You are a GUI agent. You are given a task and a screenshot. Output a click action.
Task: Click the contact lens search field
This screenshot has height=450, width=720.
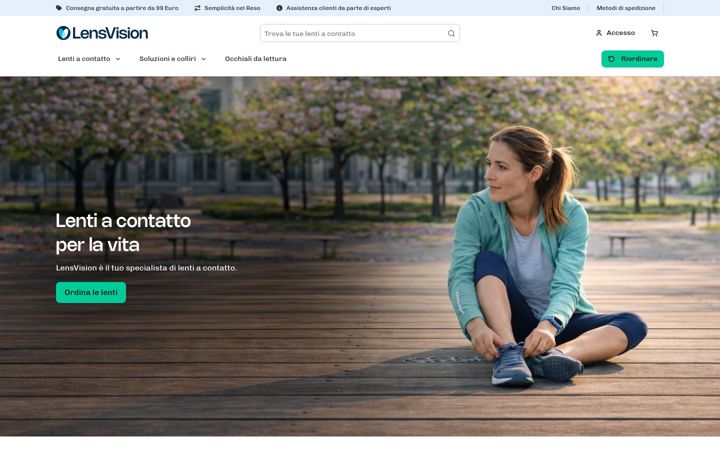[x=360, y=34]
